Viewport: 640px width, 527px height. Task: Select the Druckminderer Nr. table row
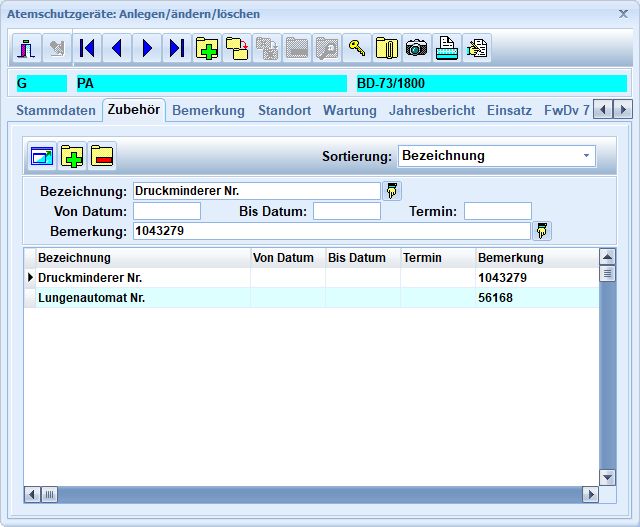coord(311,278)
